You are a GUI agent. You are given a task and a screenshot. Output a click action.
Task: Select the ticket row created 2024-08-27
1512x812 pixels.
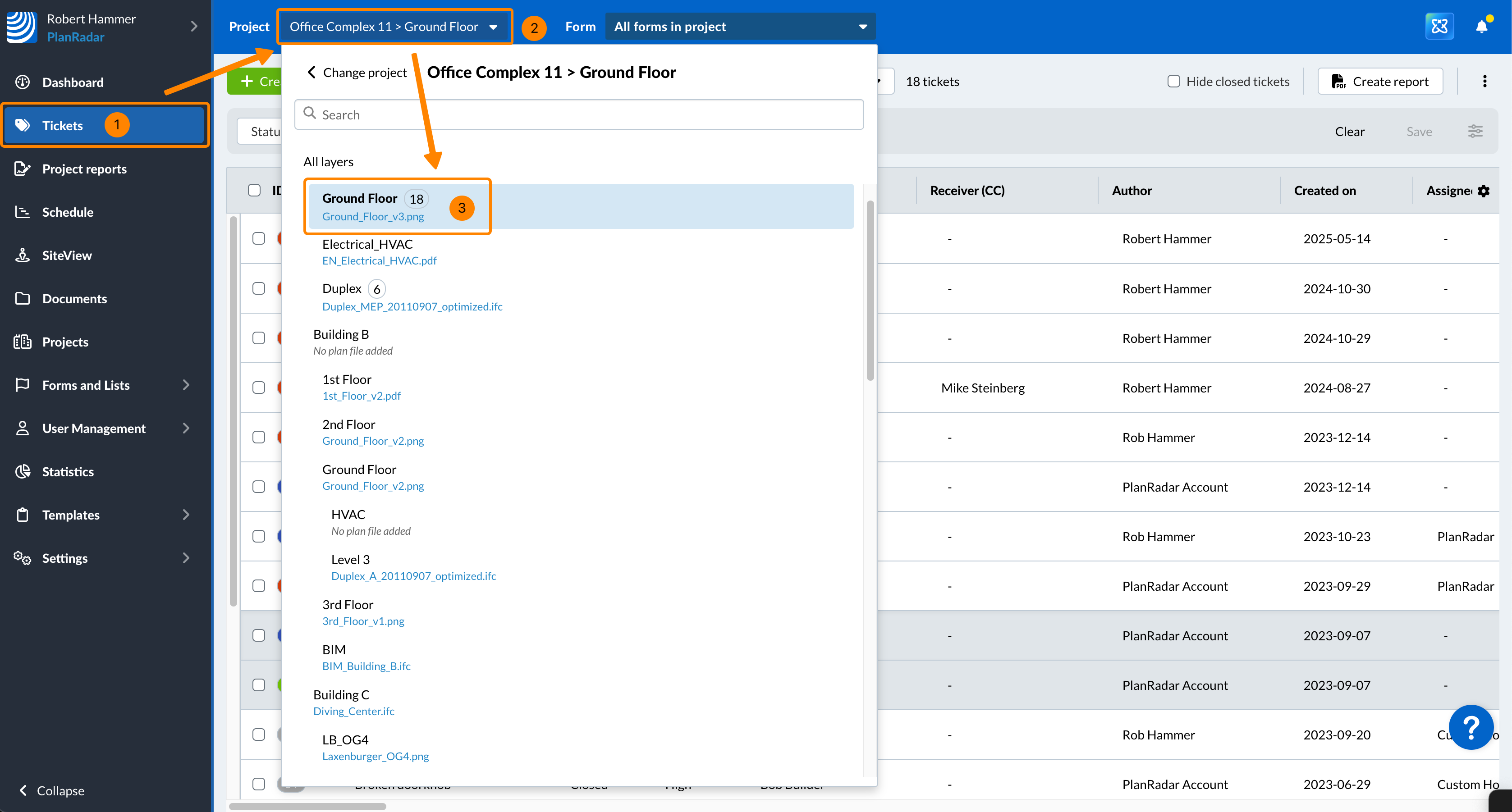click(259, 387)
